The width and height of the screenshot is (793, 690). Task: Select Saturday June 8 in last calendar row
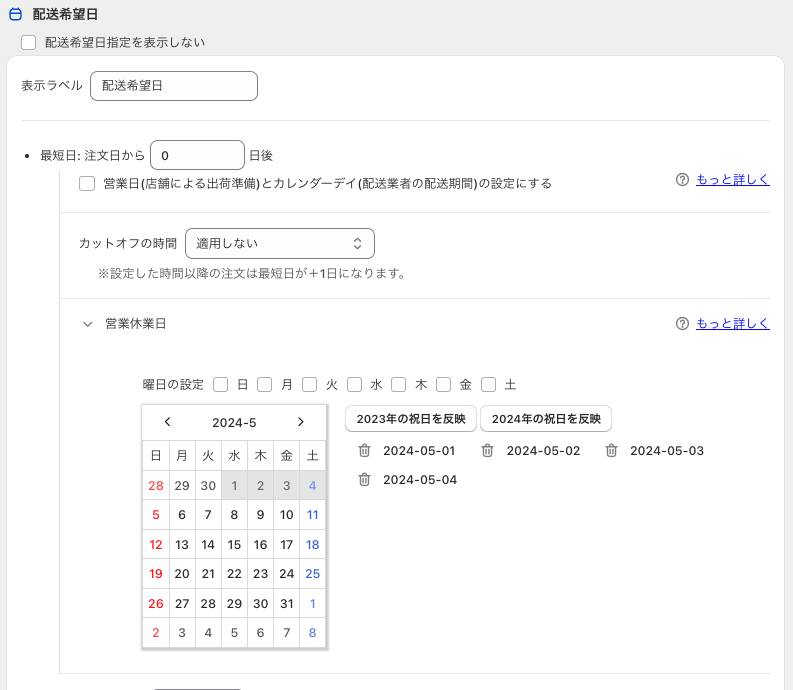(x=313, y=632)
